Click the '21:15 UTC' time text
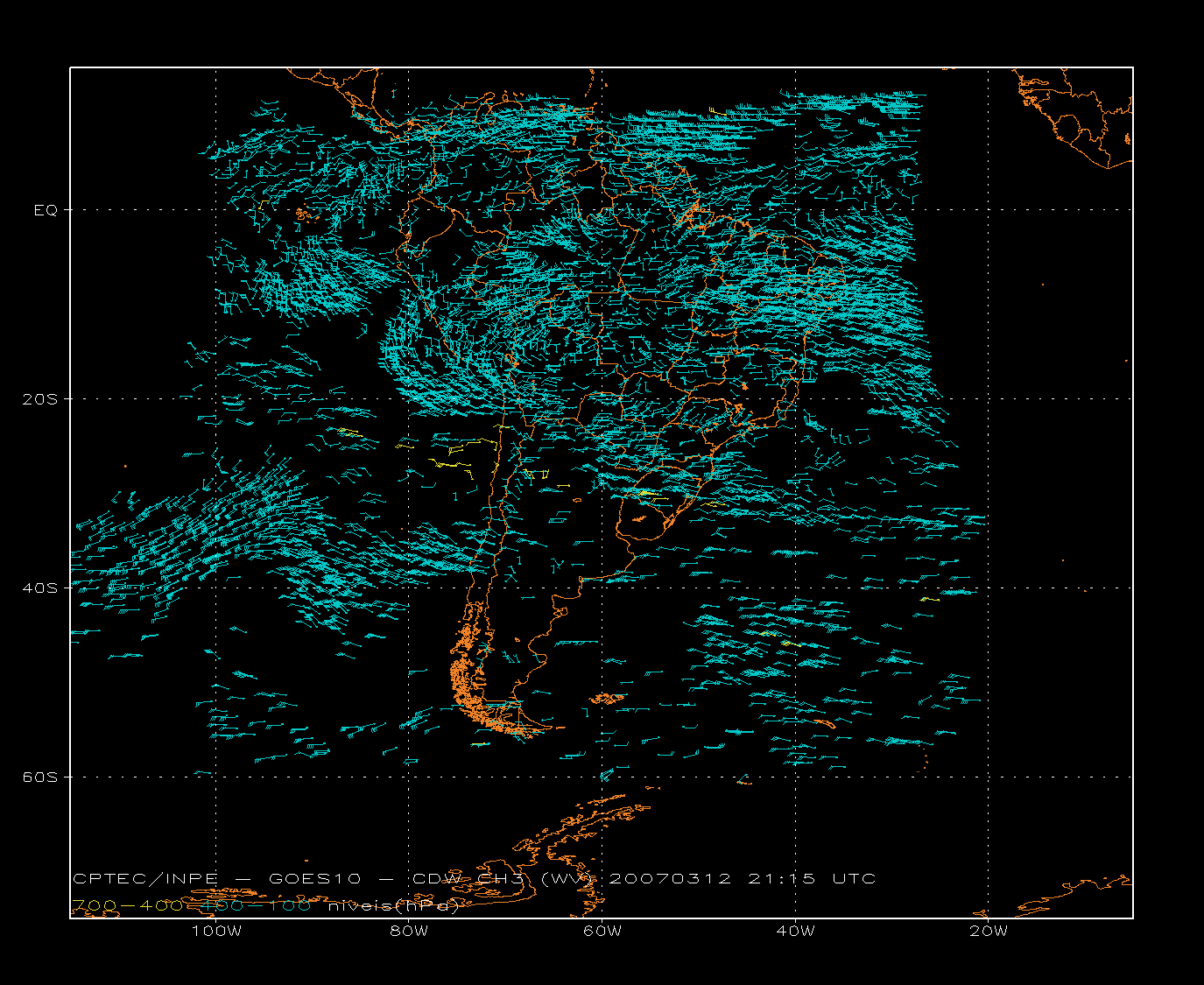Screen dimensions: 1204x985 (x=812, y=878)
